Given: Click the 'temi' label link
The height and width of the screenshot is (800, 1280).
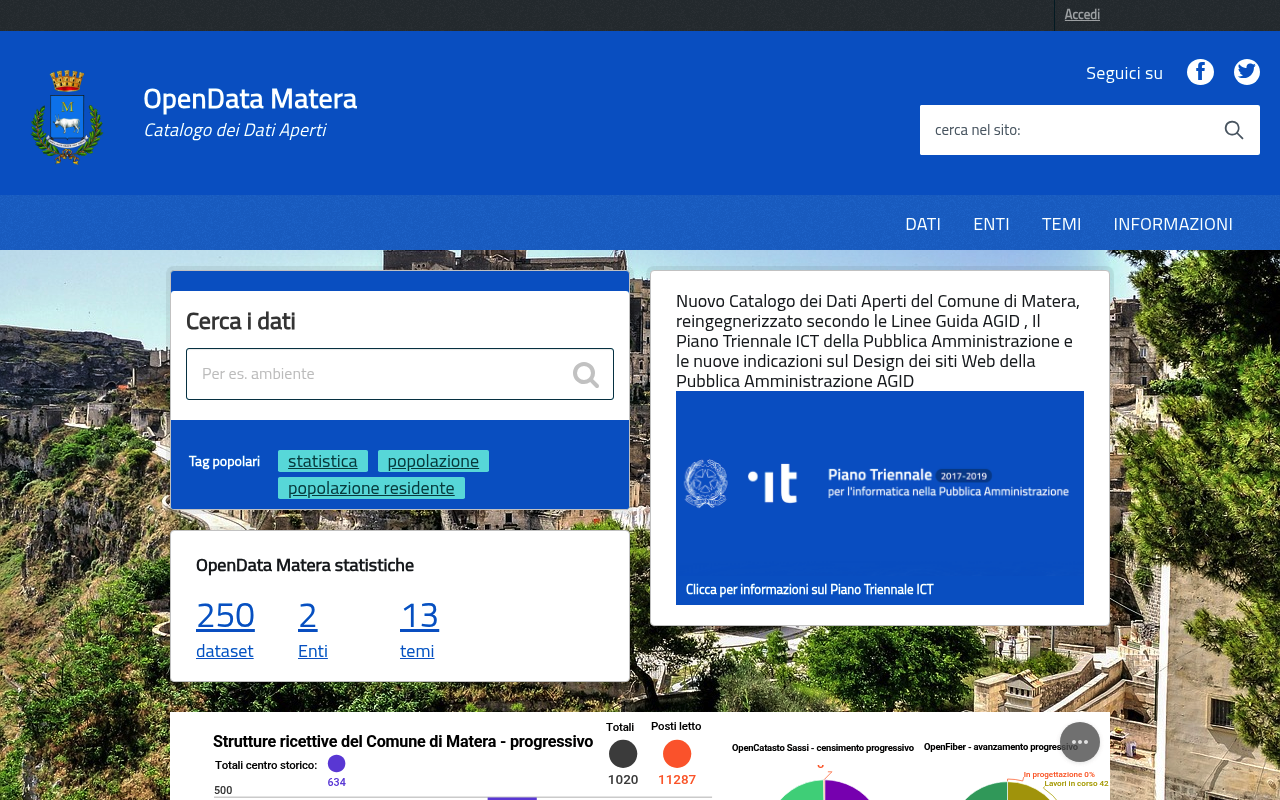Looking at the screenshot, I should (417, 651).
